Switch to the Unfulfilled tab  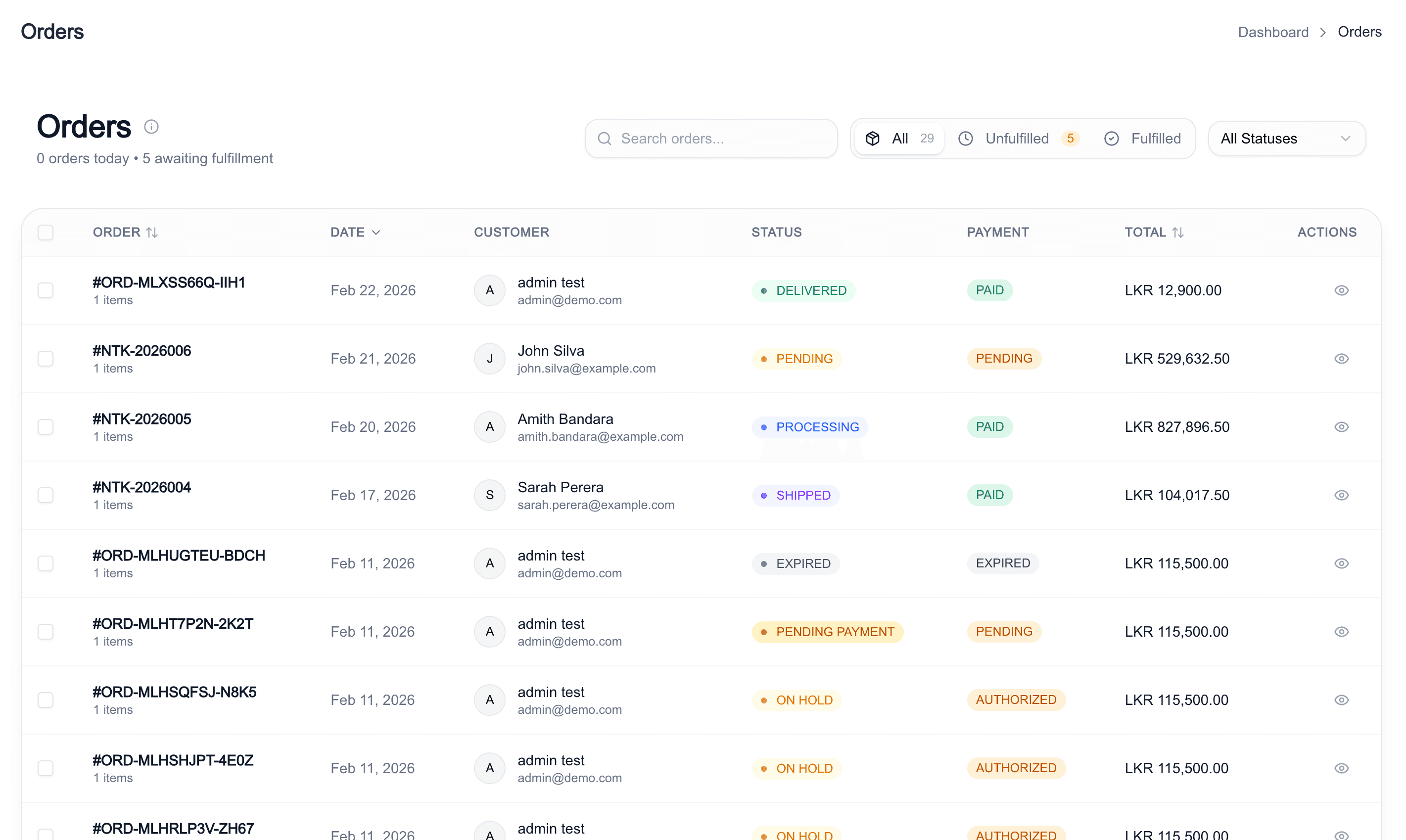(x=1018, y=139)
